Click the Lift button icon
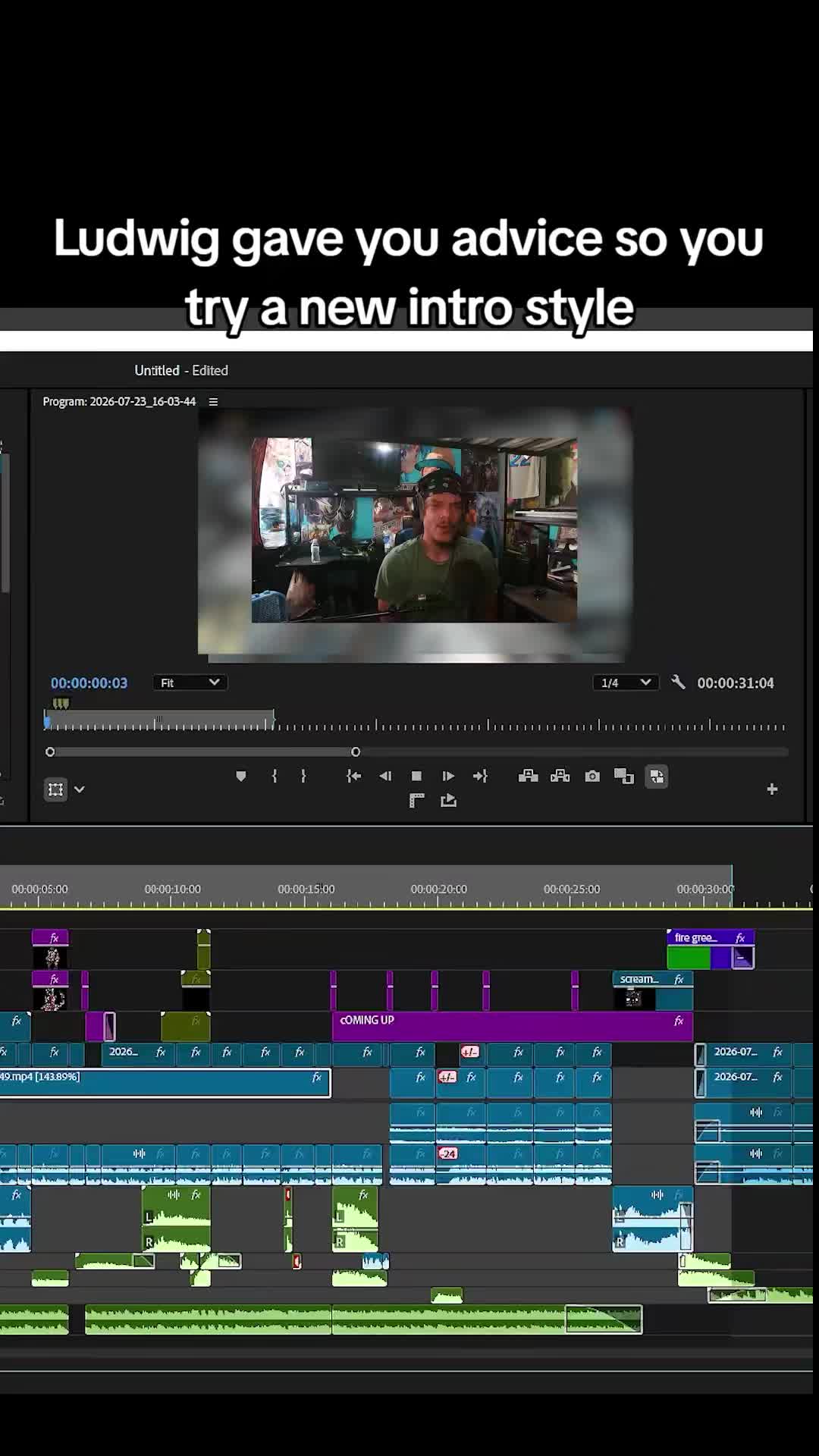 click(x=529, y=776)
